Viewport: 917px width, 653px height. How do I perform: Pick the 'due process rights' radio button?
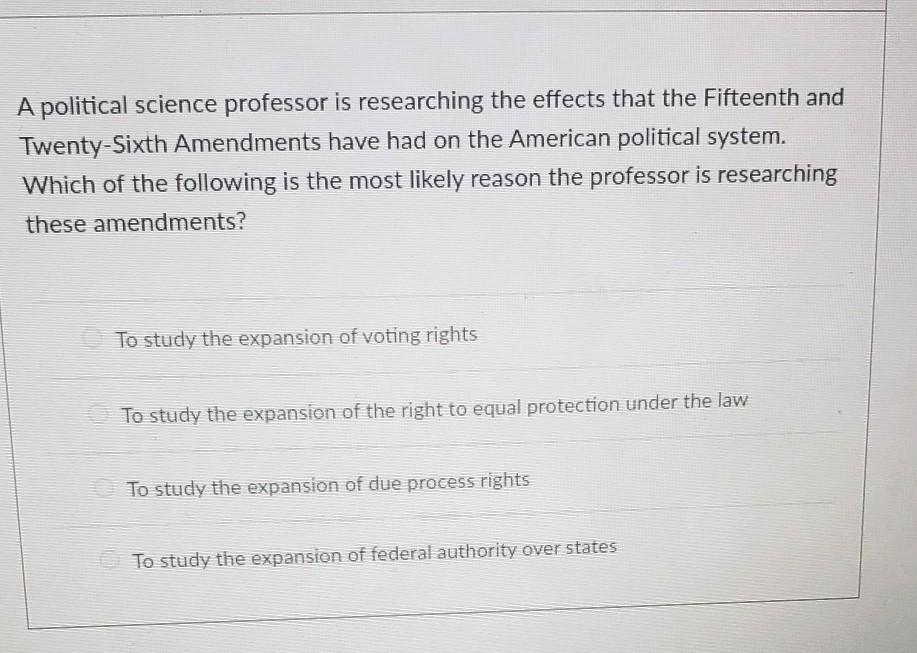104,488
